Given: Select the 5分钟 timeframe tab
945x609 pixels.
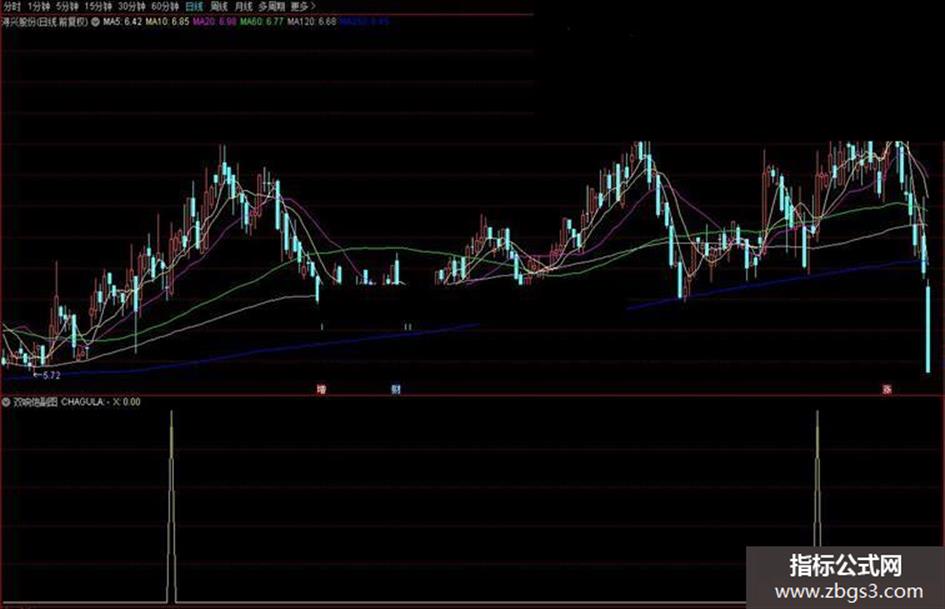Looking at the screenshot, I should [67, 6].
